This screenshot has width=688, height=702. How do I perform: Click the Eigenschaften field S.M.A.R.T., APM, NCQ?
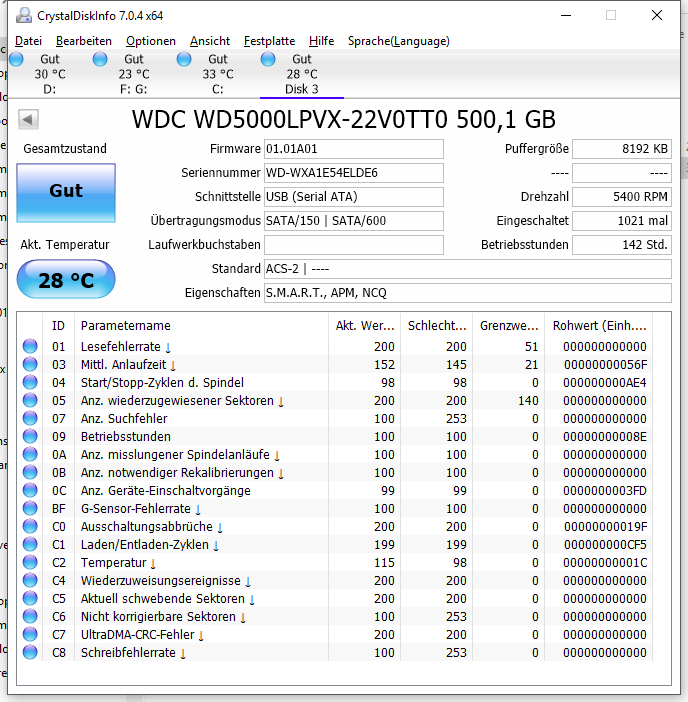tap(468, 293)
